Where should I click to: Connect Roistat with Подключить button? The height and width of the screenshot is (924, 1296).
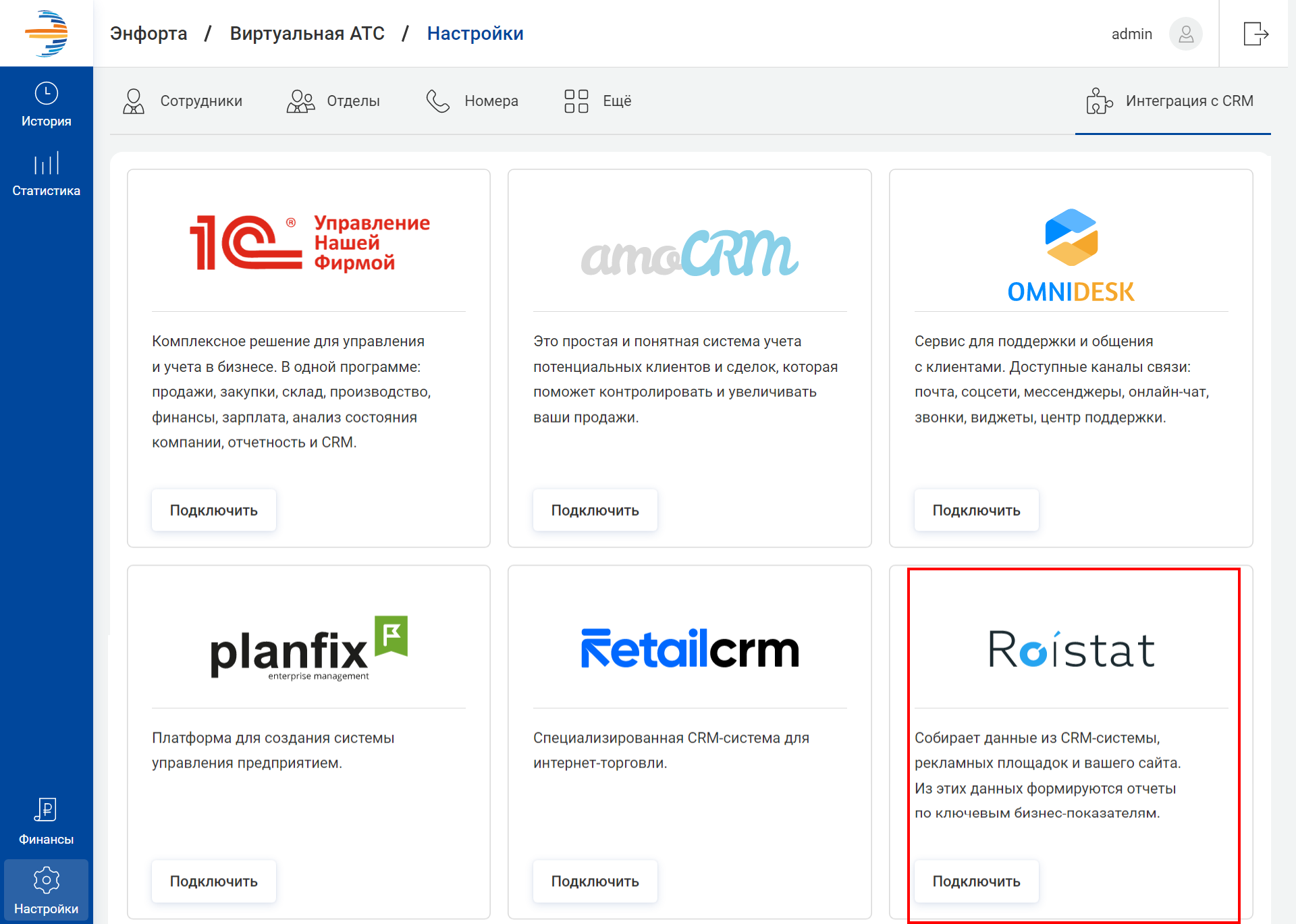(x=977, y=881)
